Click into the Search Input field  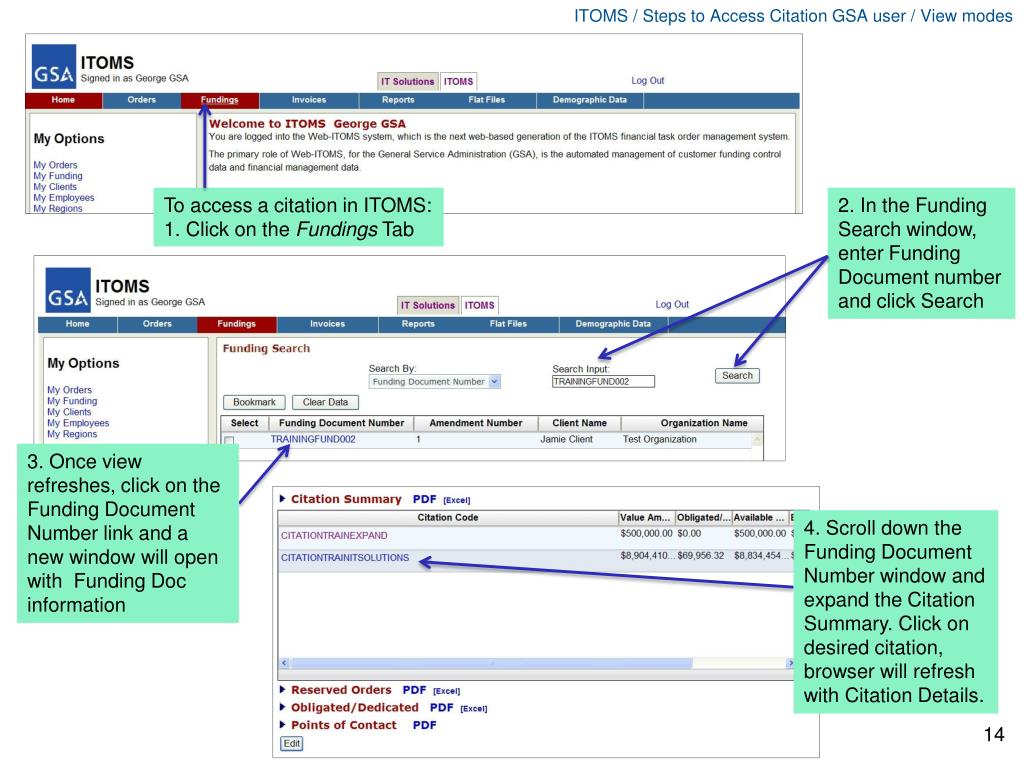[603, 382]
